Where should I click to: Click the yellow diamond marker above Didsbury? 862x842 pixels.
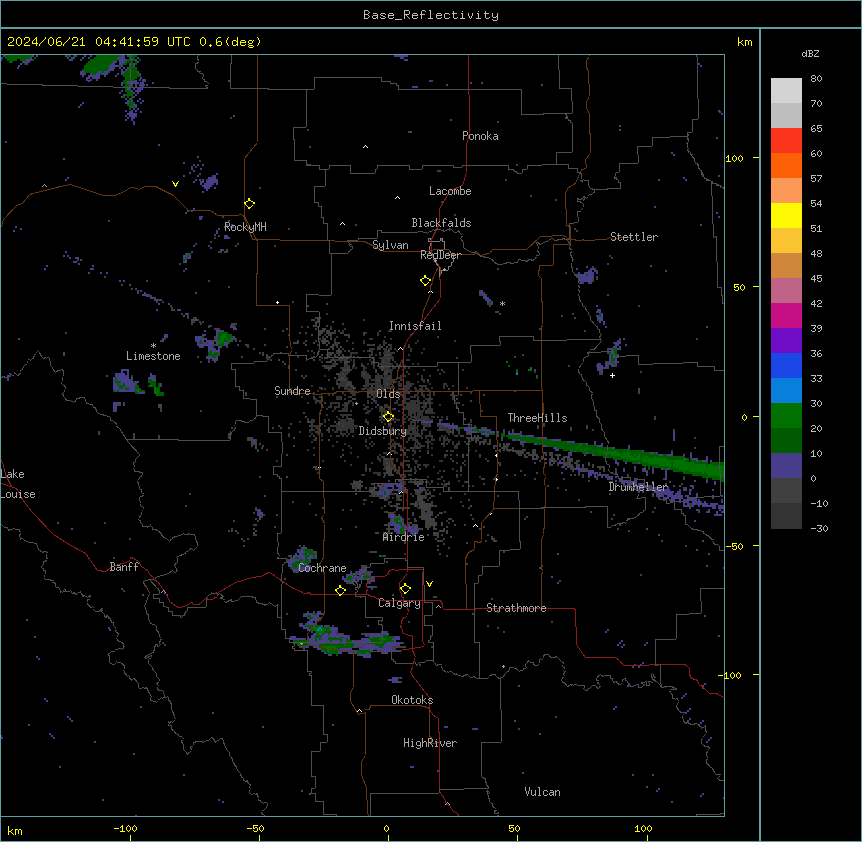(x=388, y=417)
